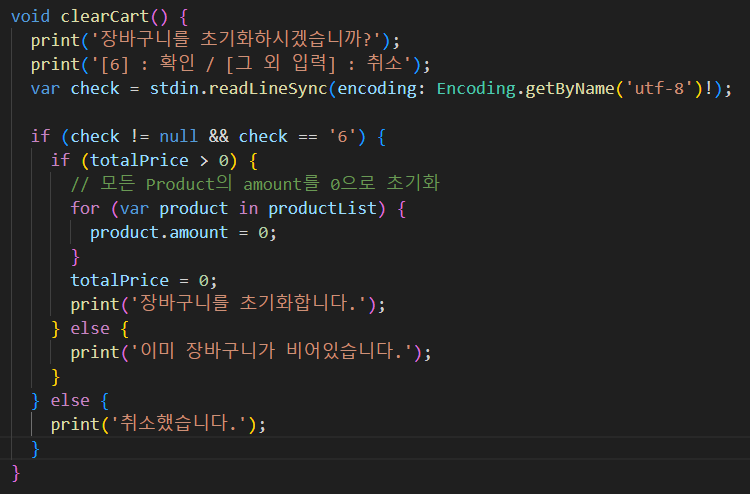This screenshot has width=750, height=494.
Task: Click the in keyword of the for loop
Action: [248, 209]
